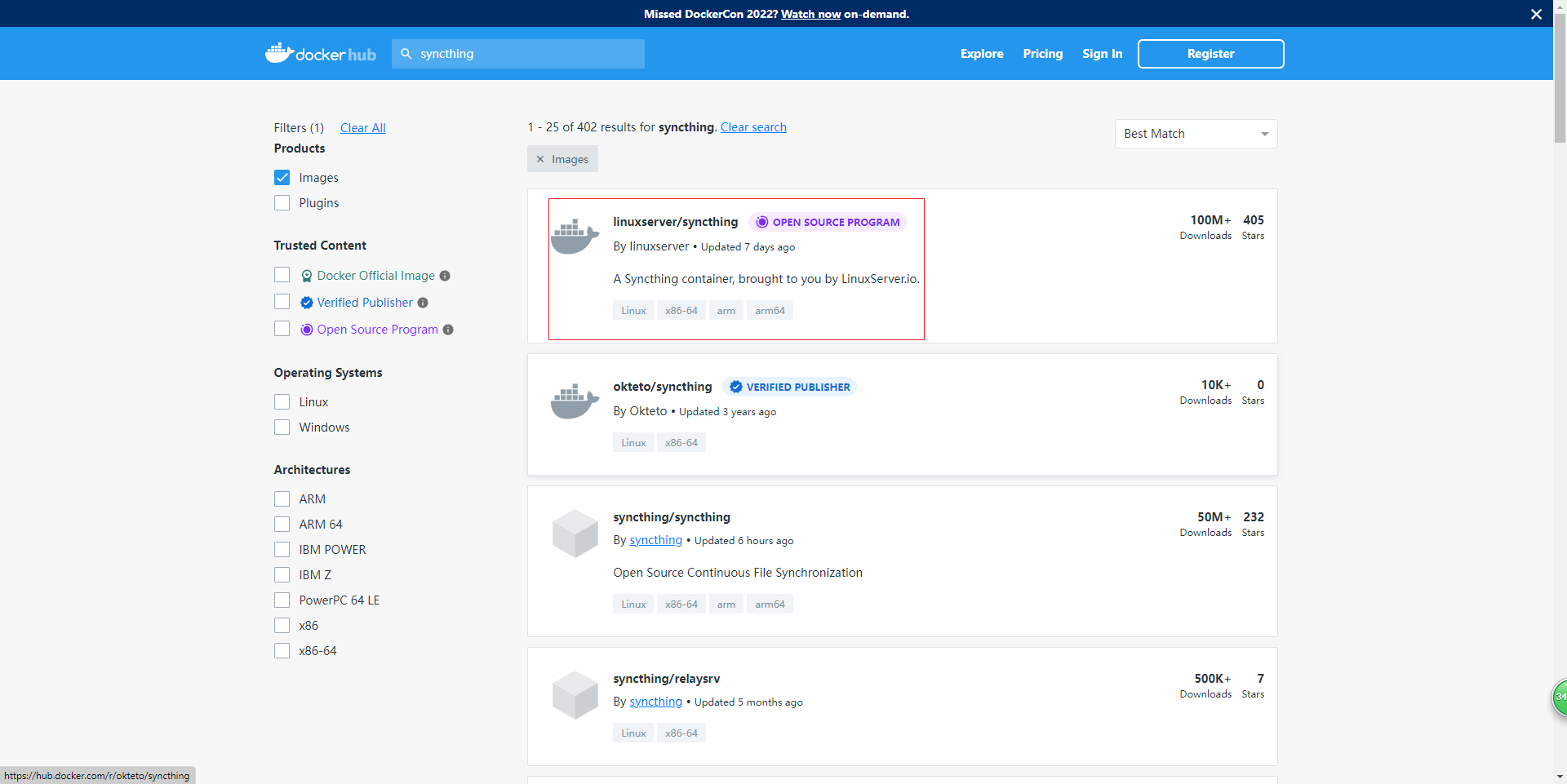1567x784 pixels.
Task: Close the DockerCon announcement banner
Action: point(1536,14)
